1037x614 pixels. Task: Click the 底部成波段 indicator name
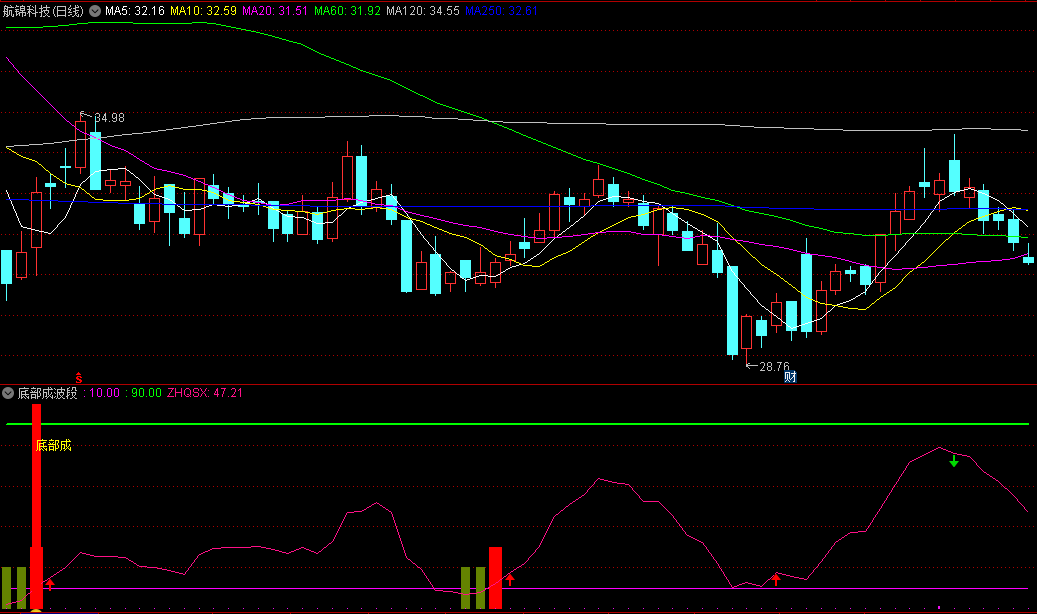tap(48, 393)
